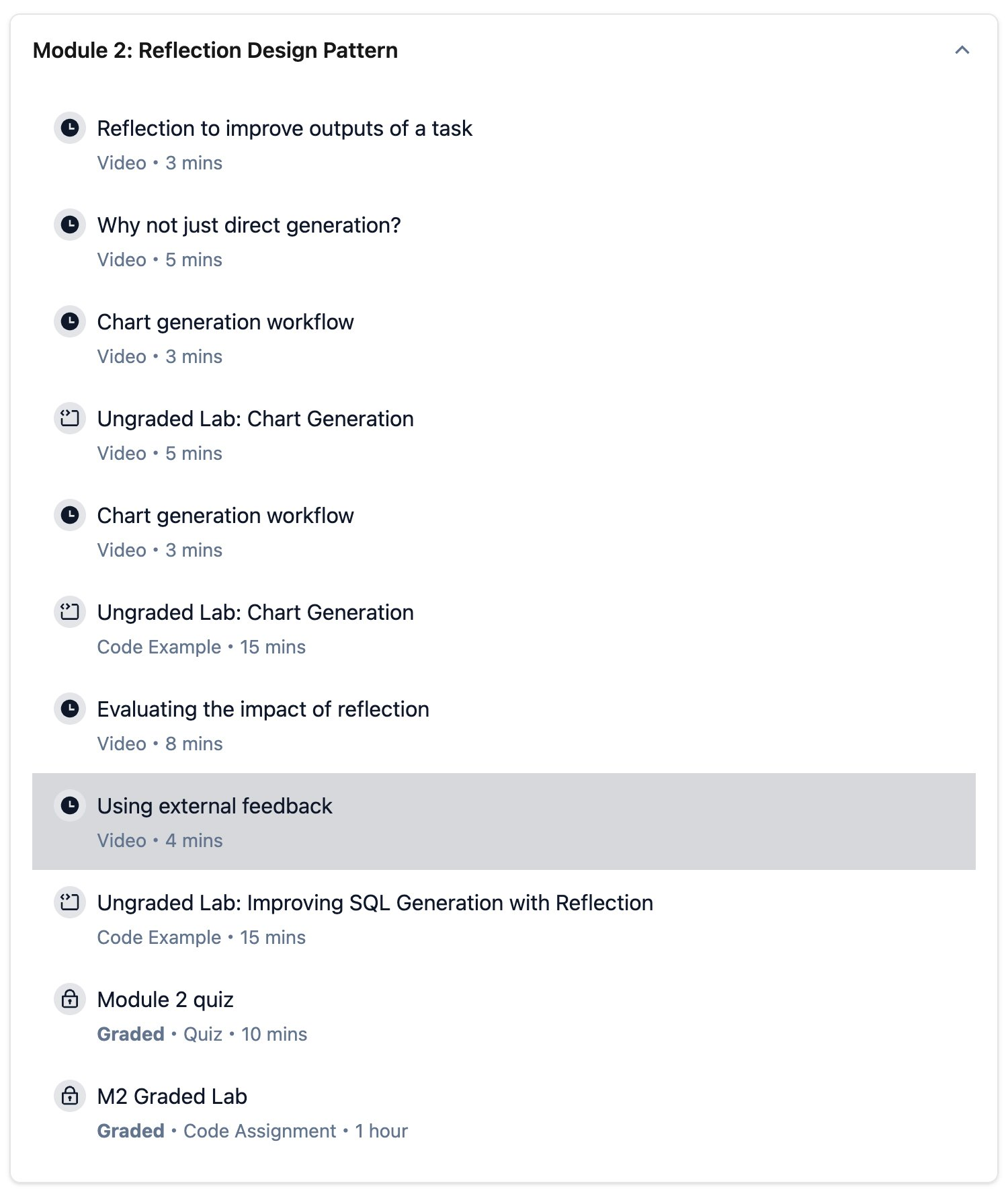Open the 5-min "Ungraded Lab: Chart Generation" video
Image resolution: width=1008 pixels, height=1198 pixels.
point(255,419)
